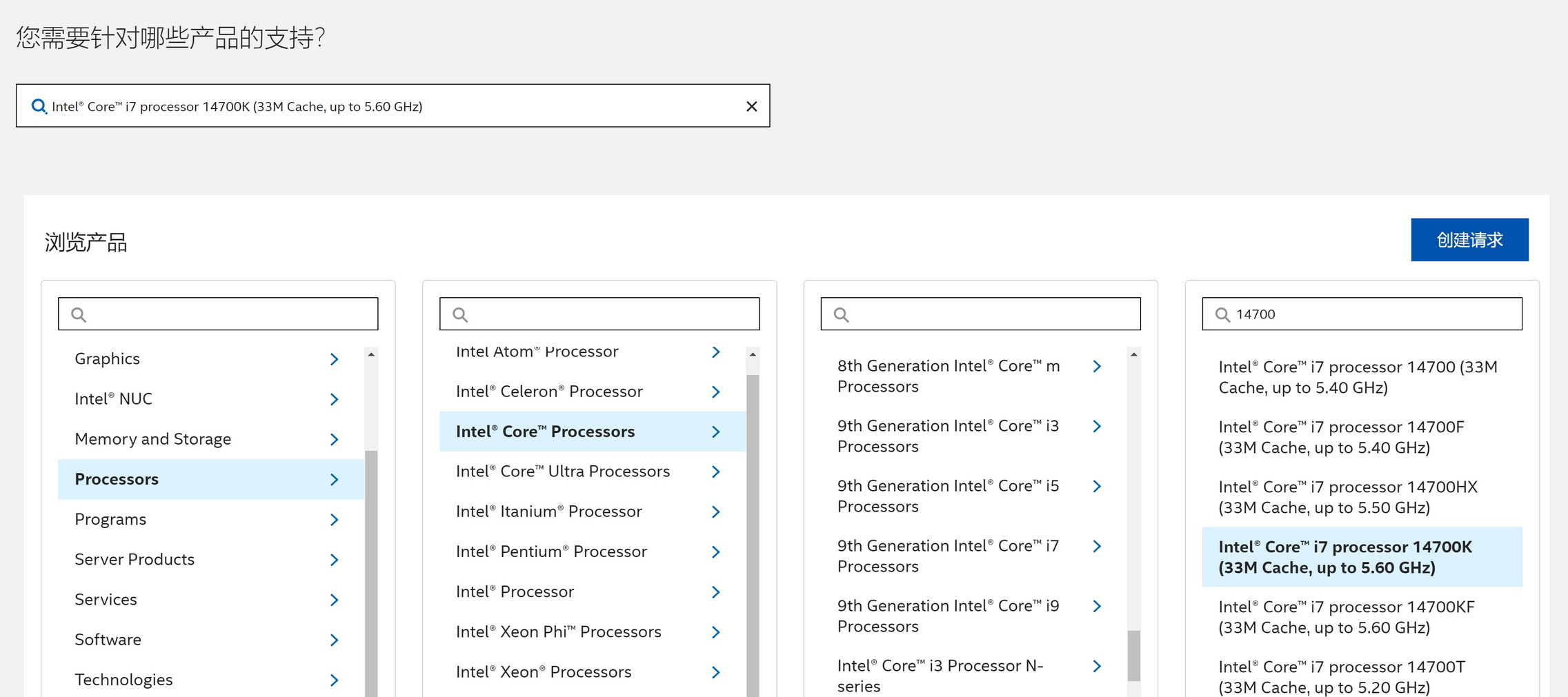Click chevron beside Intel Core Ultra Processors

click(716, 472)
